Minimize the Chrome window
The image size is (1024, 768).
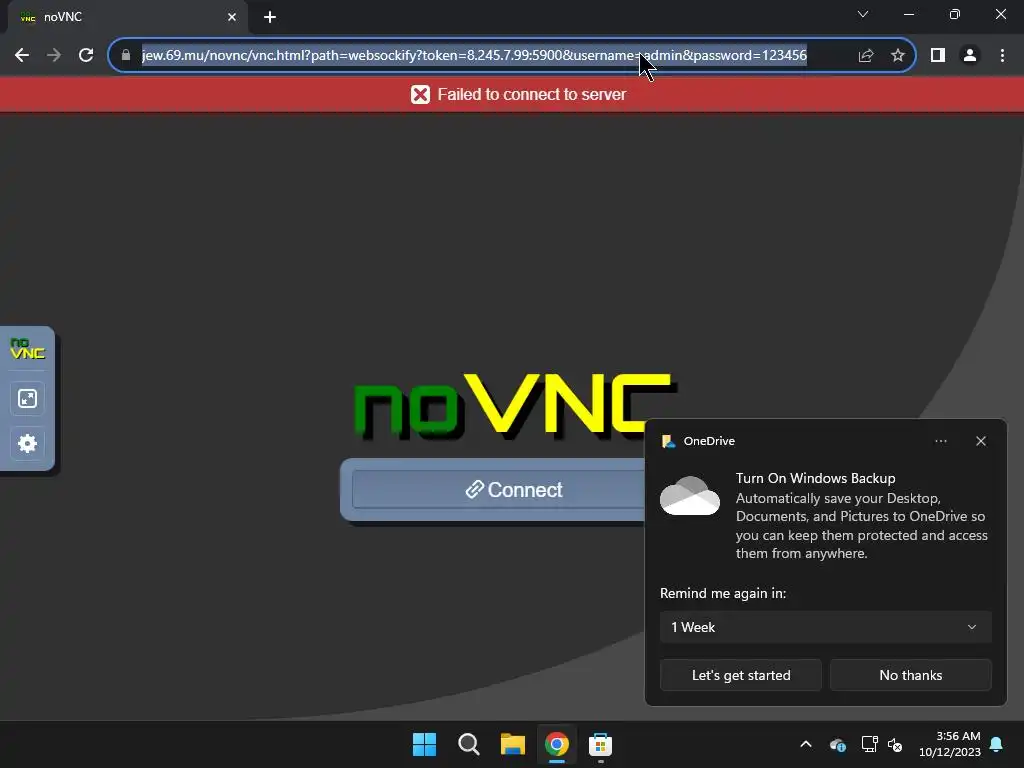[x=908, y=14]
